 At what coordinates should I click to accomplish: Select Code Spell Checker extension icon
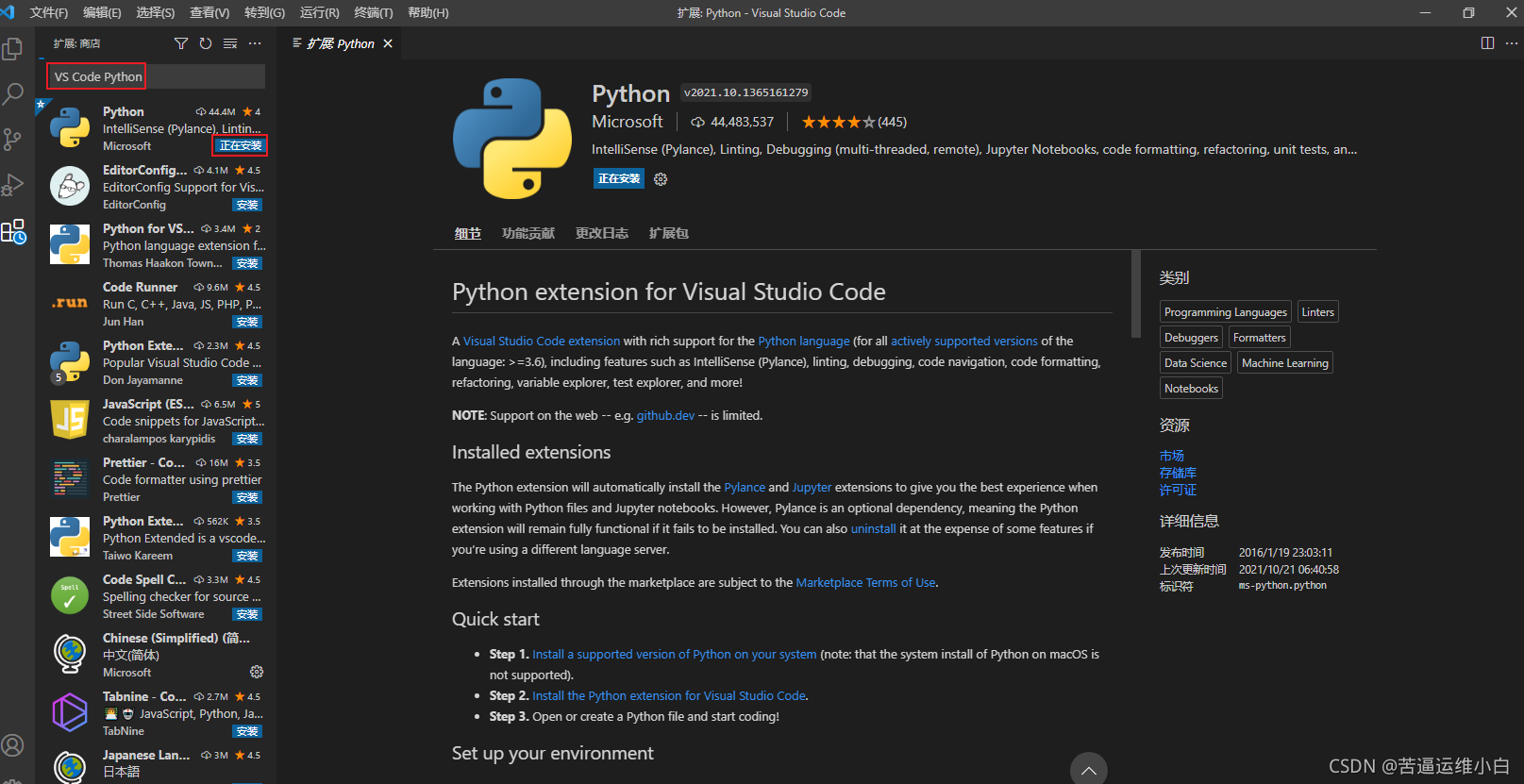(x=70, y=595)
